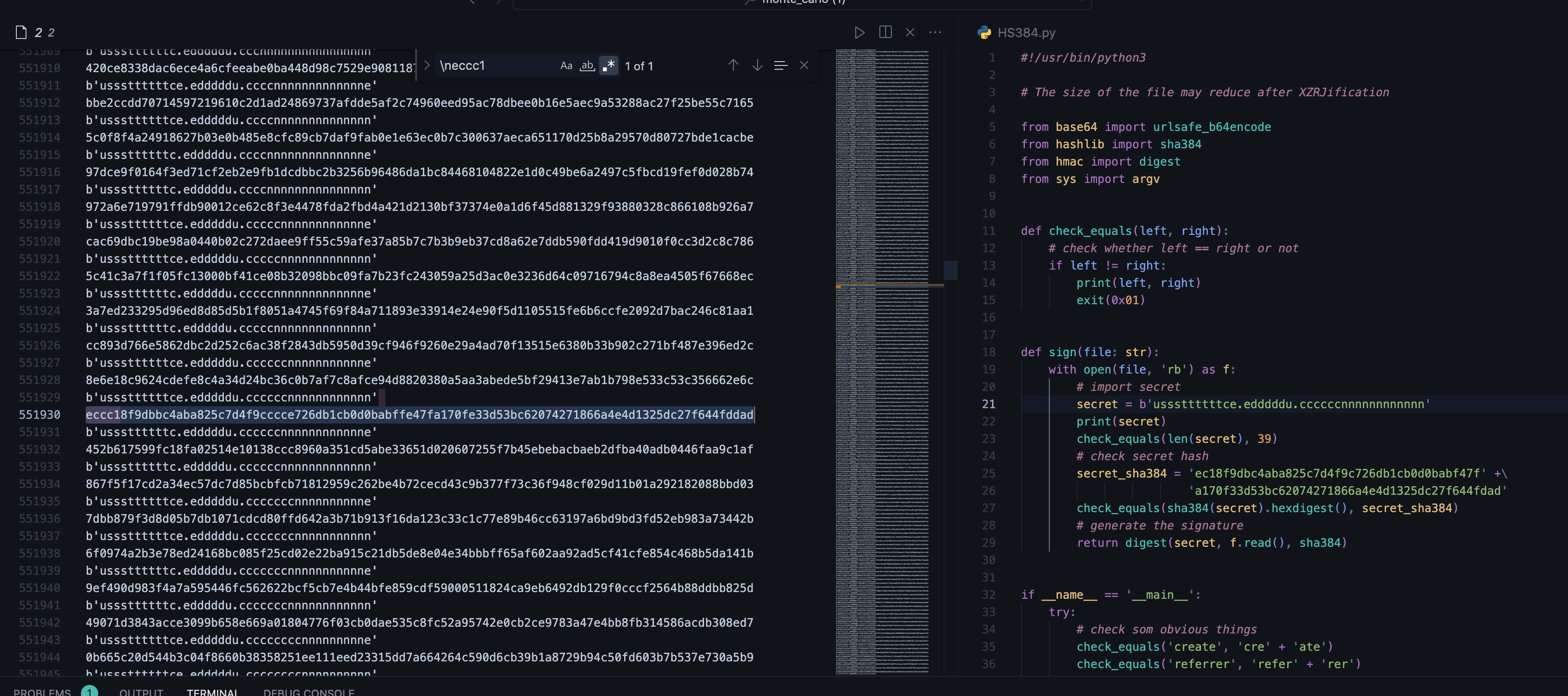This screenshot has height=696, width=1568.
Task: Click line number 551912
Action: point(39,102)
